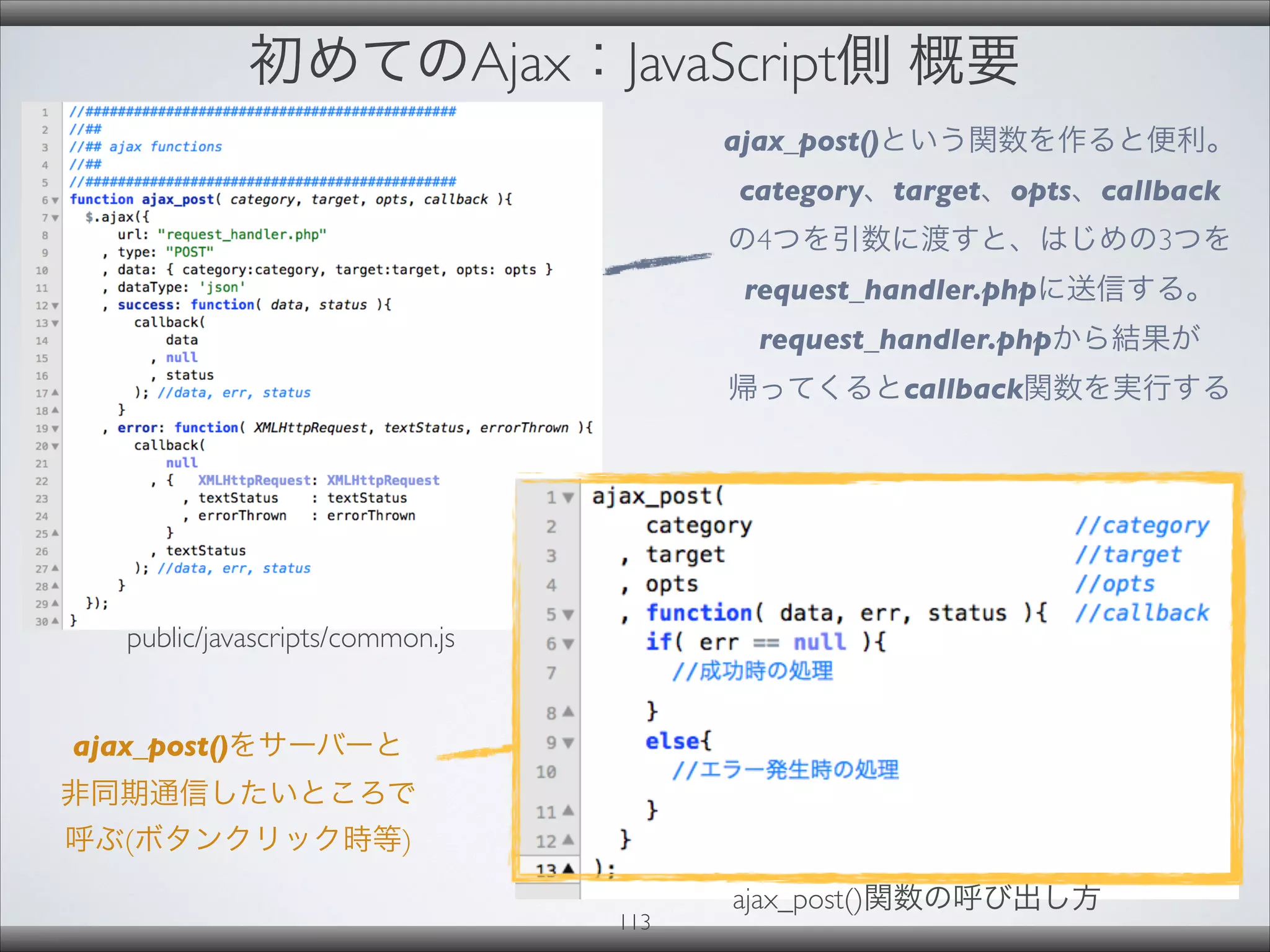Click the //成功時の処理 comment

click(x=753, y=671)
